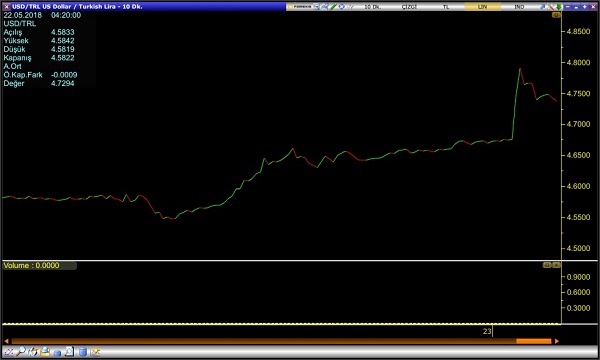
Task: Open the ÇİZGİ chart type dropdown
Action: click(x=409, y=7)
